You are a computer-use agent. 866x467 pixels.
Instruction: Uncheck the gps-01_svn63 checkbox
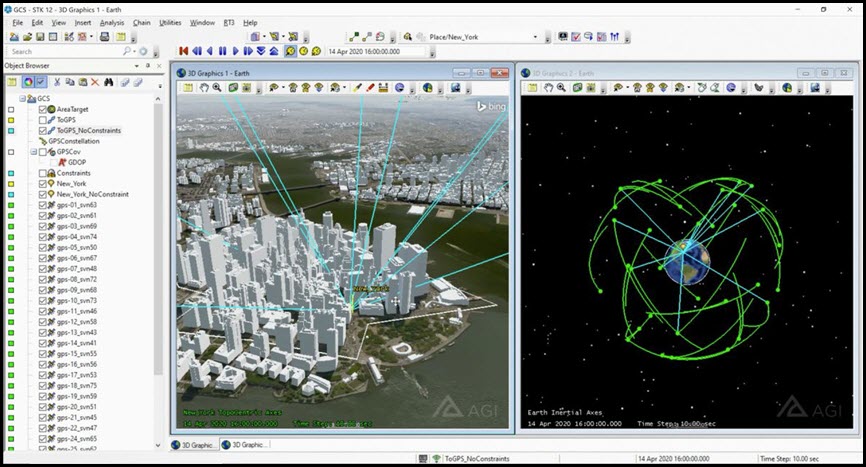[43, 205]
